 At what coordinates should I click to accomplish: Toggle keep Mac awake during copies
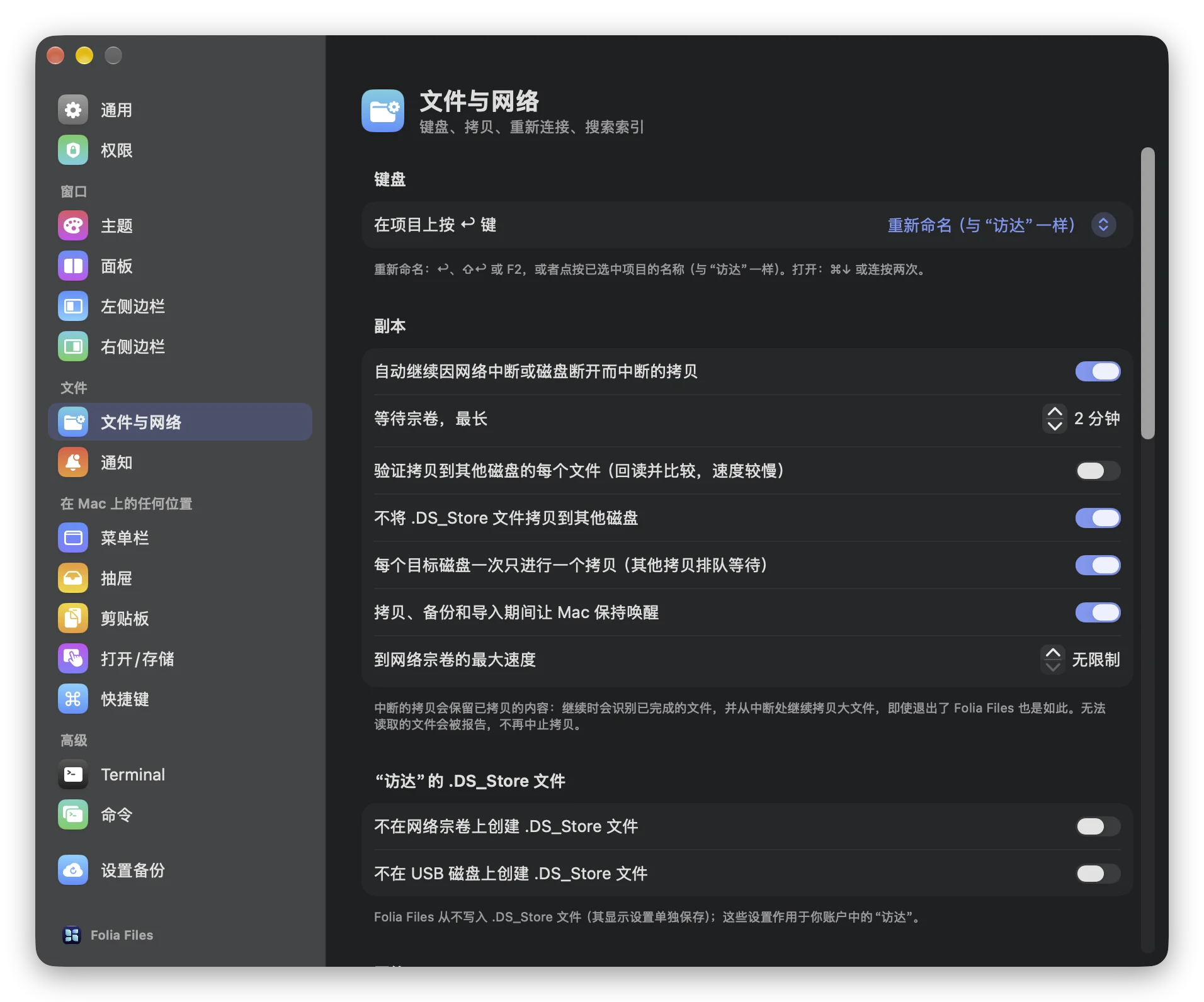[1098, 612]
